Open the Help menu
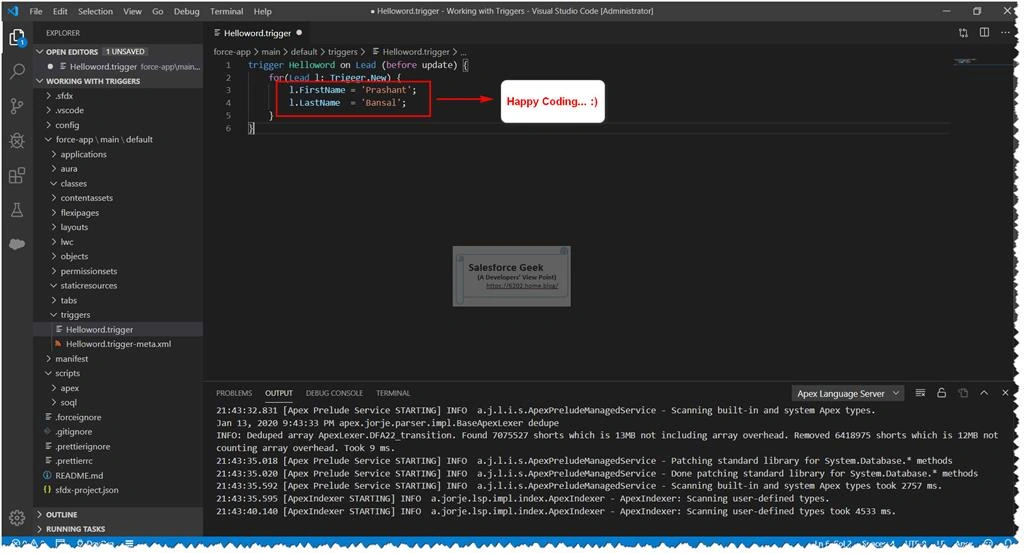Screen dimensions: 1024x553 coord(263,11)
